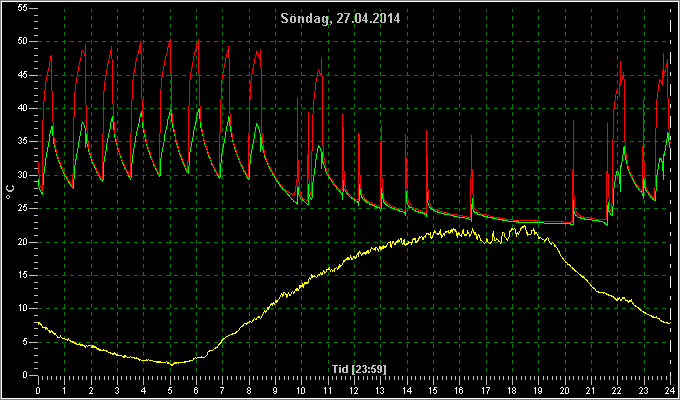The height and width of the screenshot is (400, 680).
Task: Click the 10 value on temperature axis
Action: (x=23, y=308)
